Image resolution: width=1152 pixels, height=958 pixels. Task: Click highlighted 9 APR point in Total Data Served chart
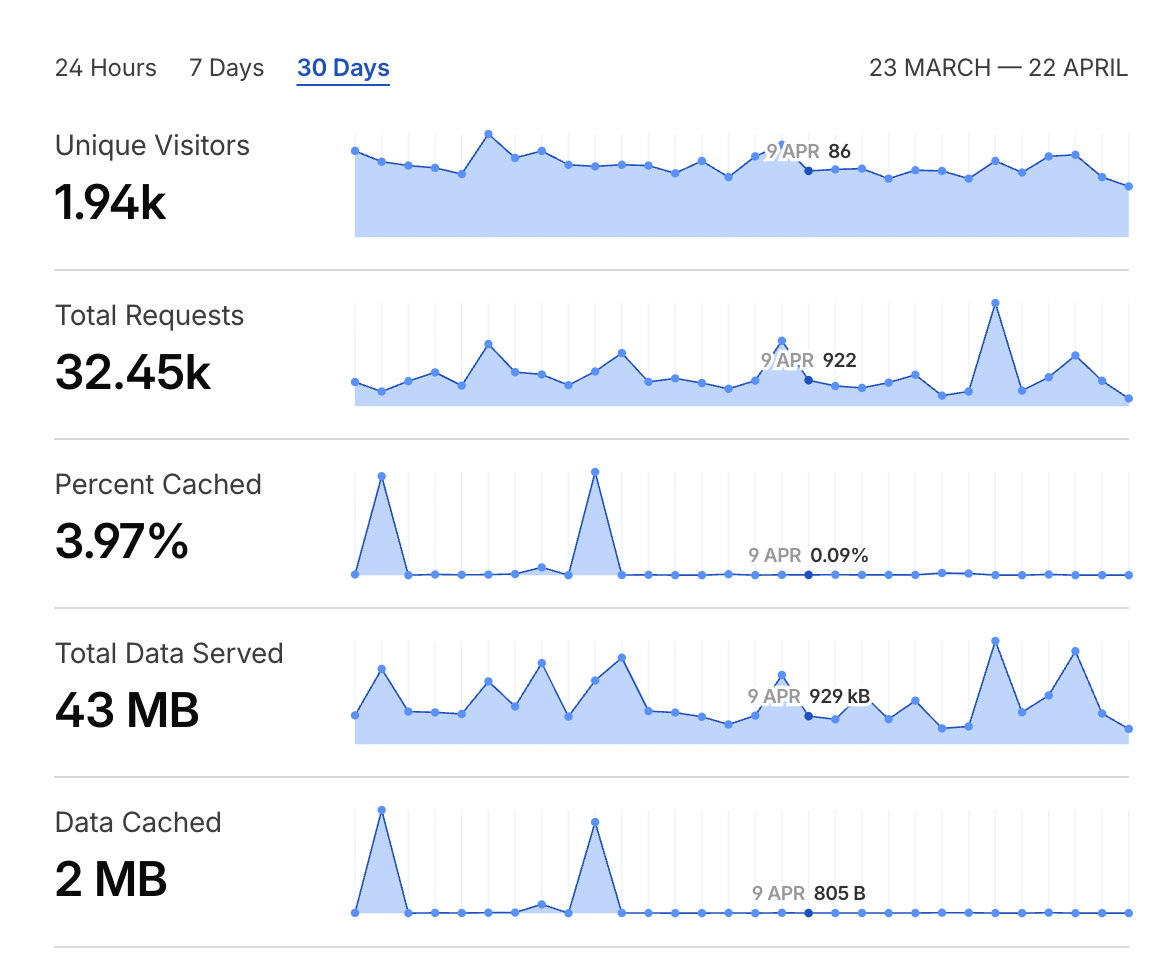pyautogui.click(x=808, y=715)
